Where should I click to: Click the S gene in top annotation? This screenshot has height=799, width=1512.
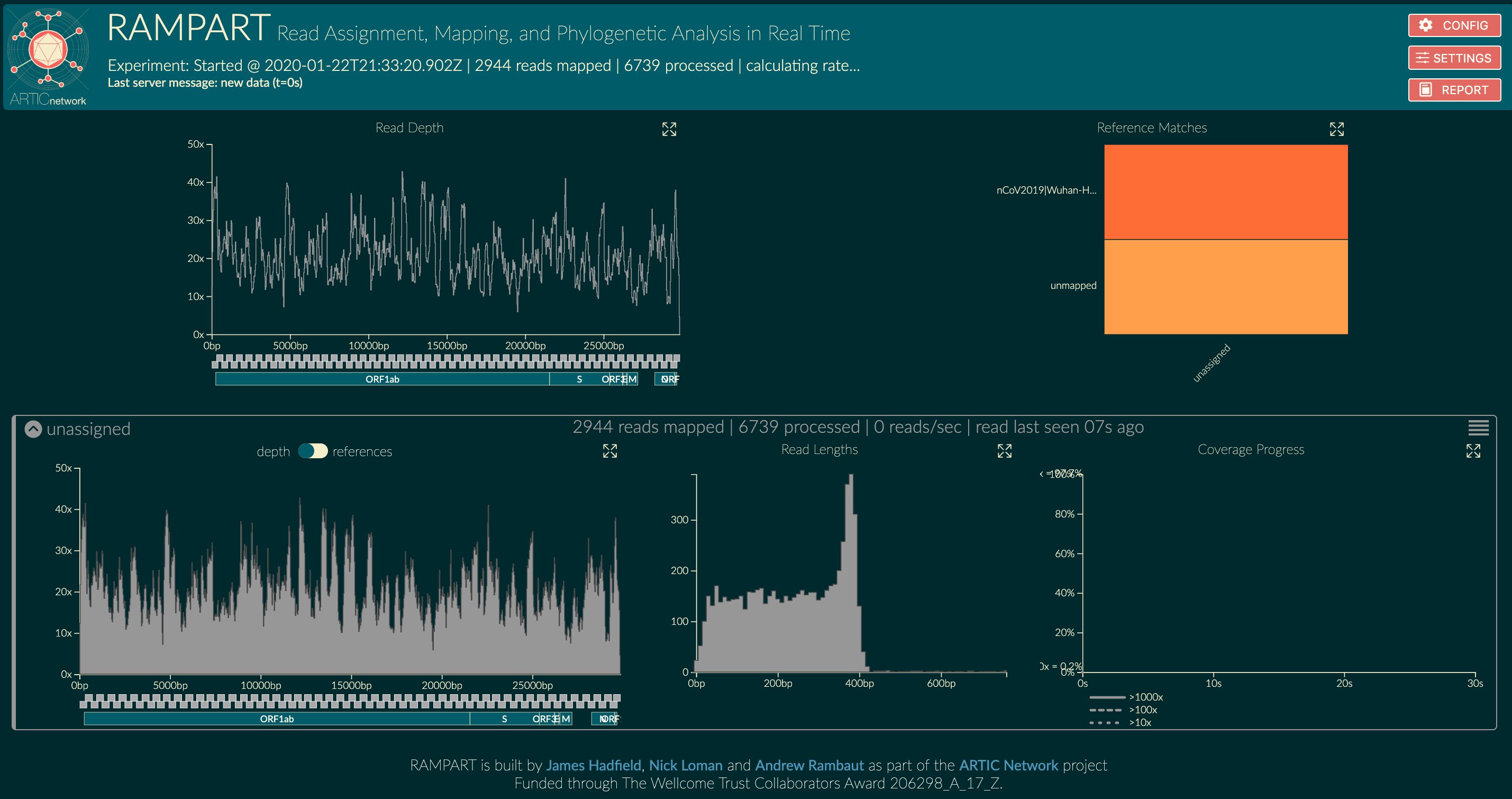(579, 379)
